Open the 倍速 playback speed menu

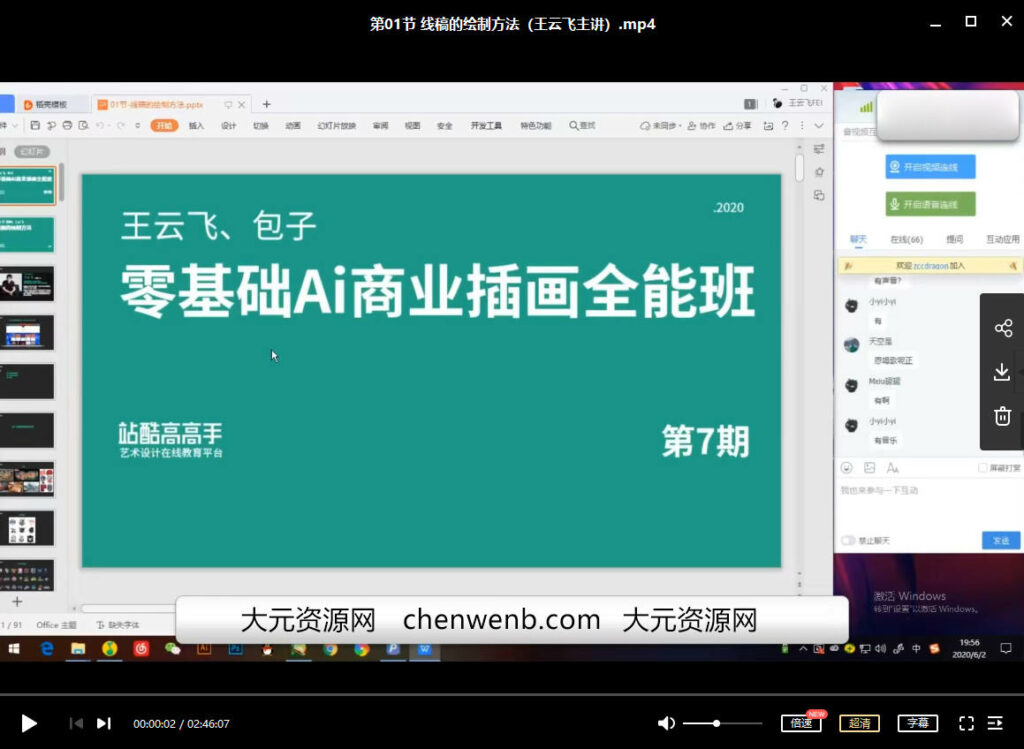[801, 723]
